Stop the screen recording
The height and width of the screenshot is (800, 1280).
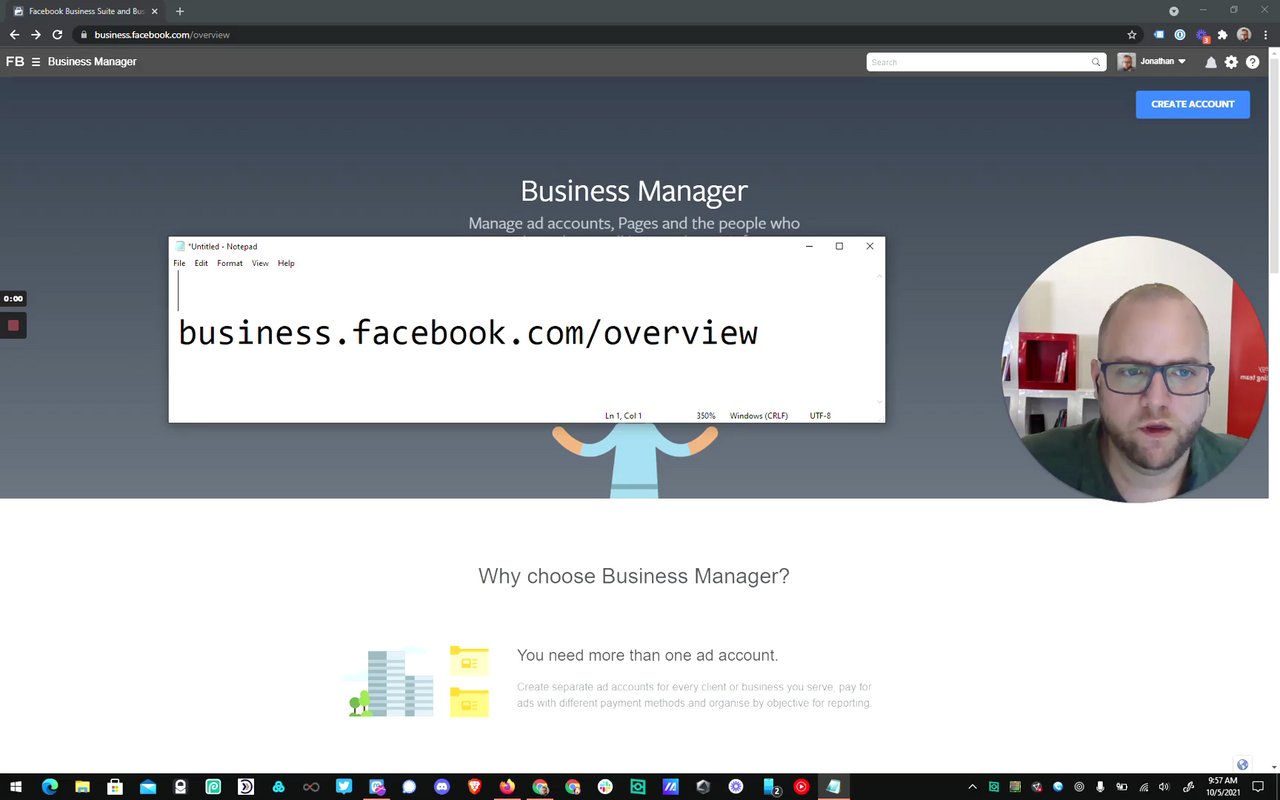click(13, 325)
